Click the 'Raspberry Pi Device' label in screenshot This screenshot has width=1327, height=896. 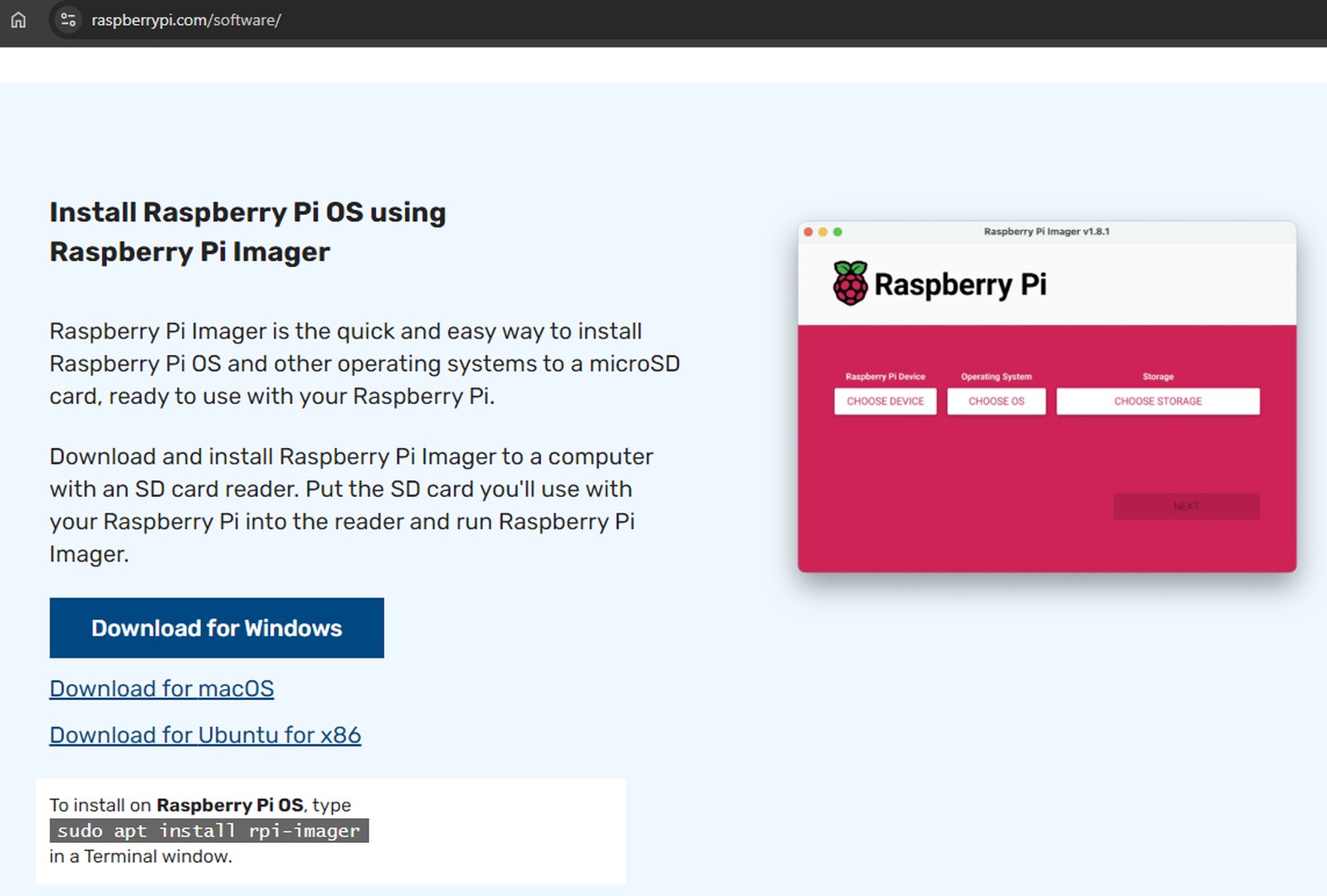pyautogui.click(x=885, y=377)
